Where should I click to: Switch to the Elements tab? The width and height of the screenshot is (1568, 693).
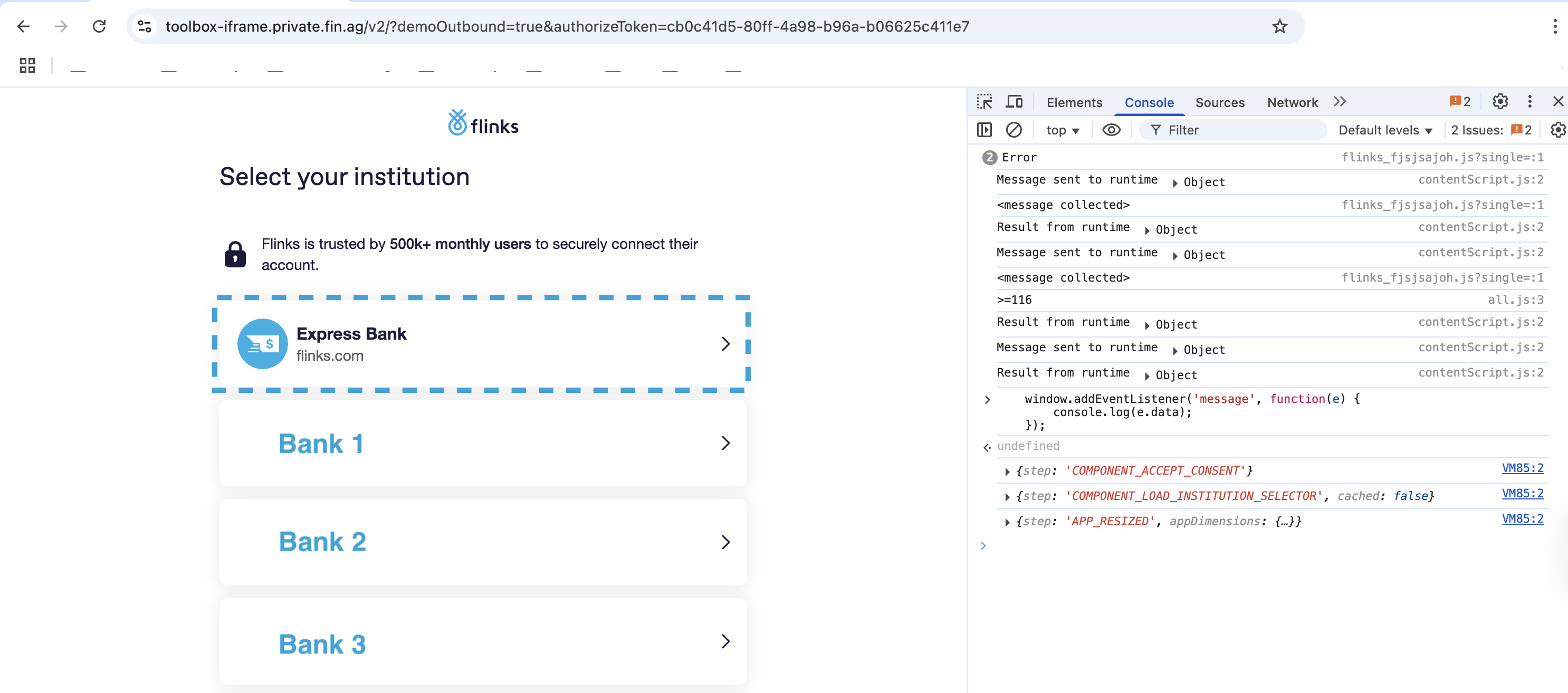pyautogui.click(x=1074, y=102)
